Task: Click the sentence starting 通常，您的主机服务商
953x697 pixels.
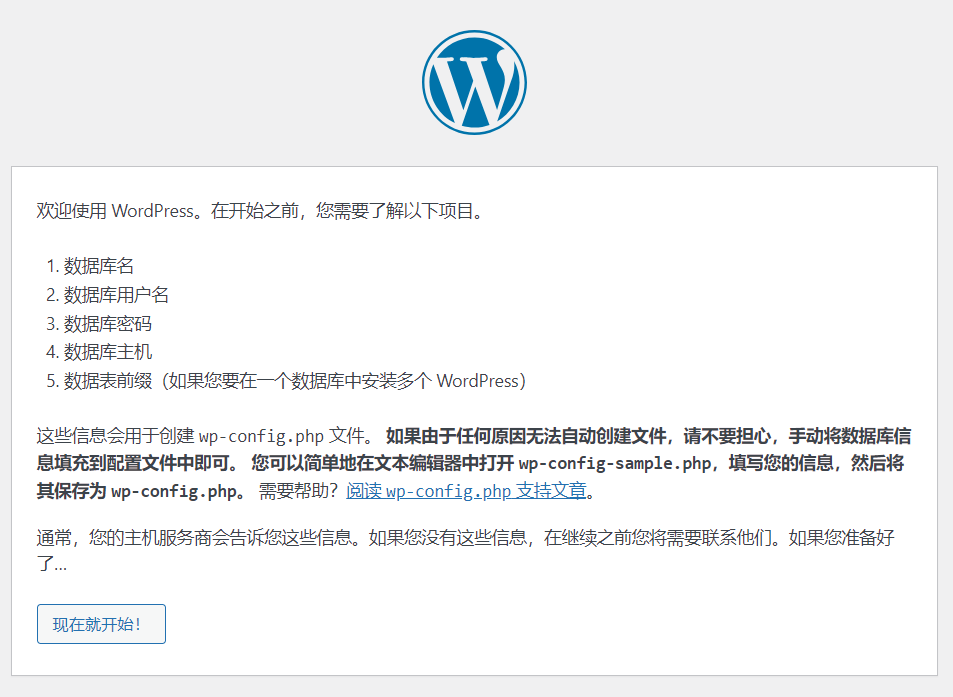Action: coord(464,550)
